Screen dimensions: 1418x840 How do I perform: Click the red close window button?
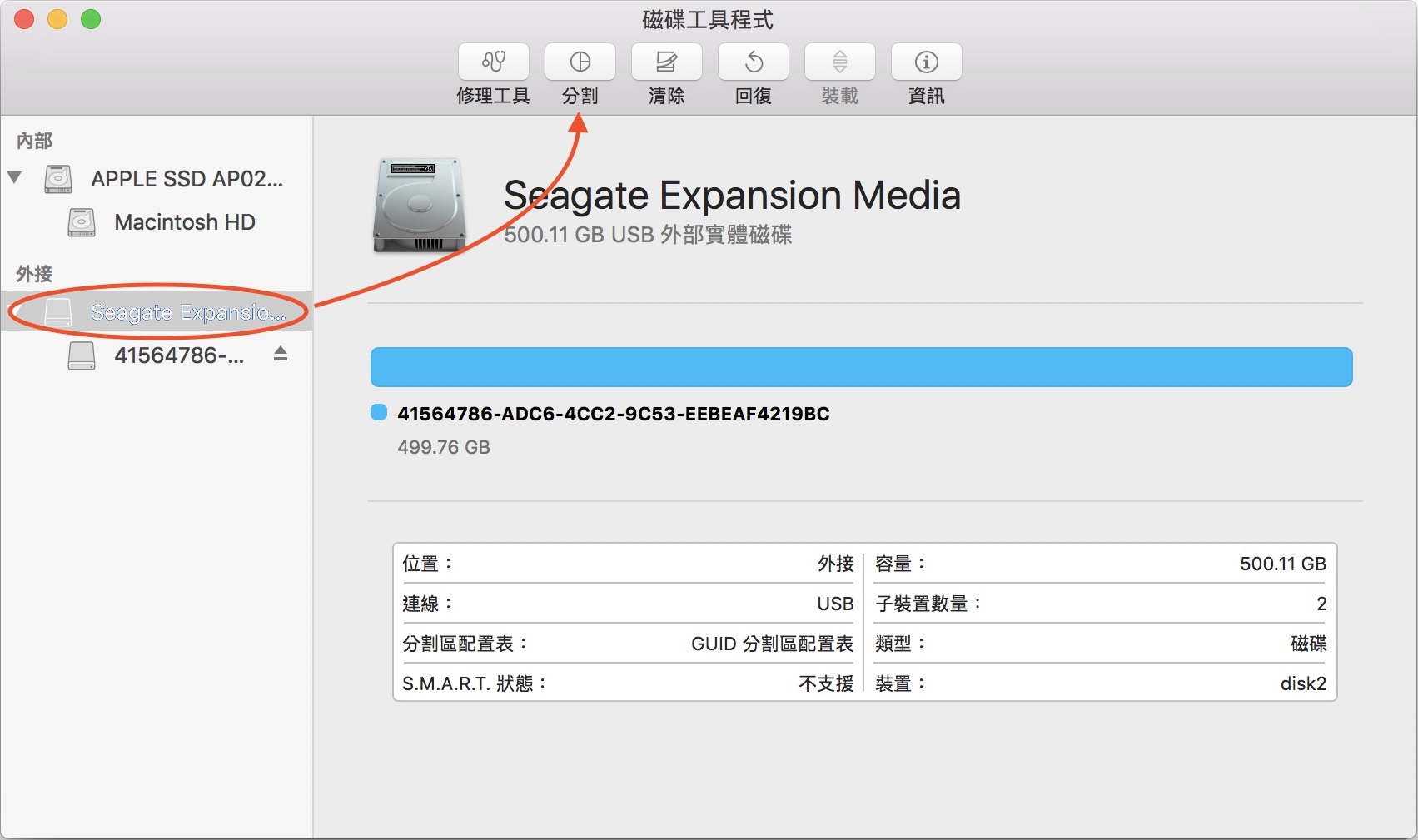click(x=24, y=19)
